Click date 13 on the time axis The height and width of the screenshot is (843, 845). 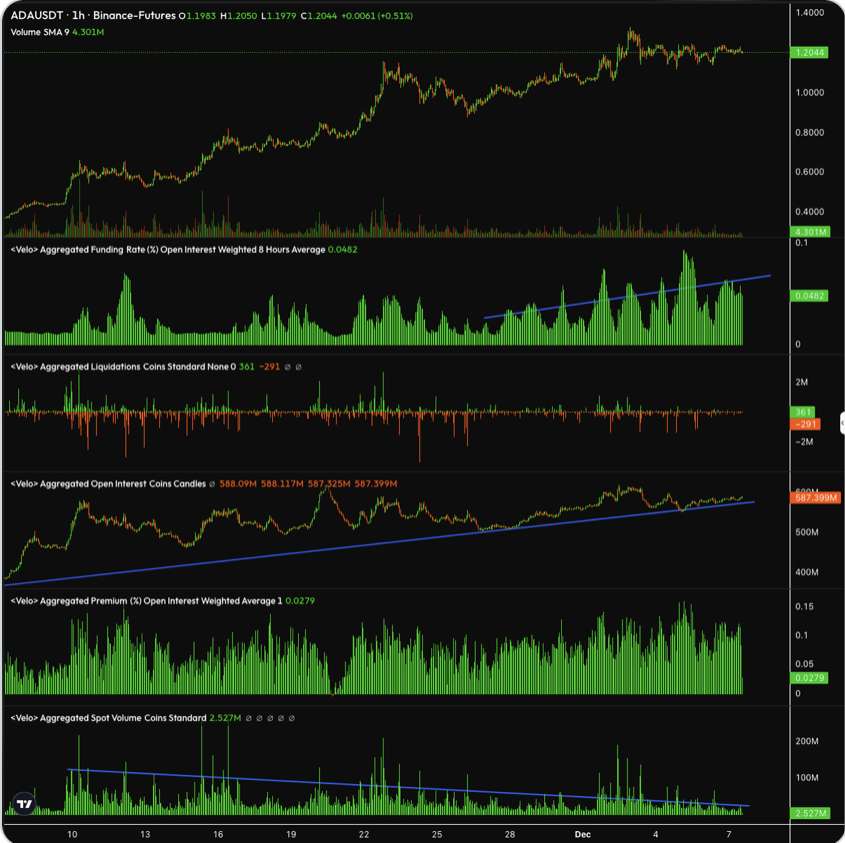pyautogui.click(x=145, y=834)
